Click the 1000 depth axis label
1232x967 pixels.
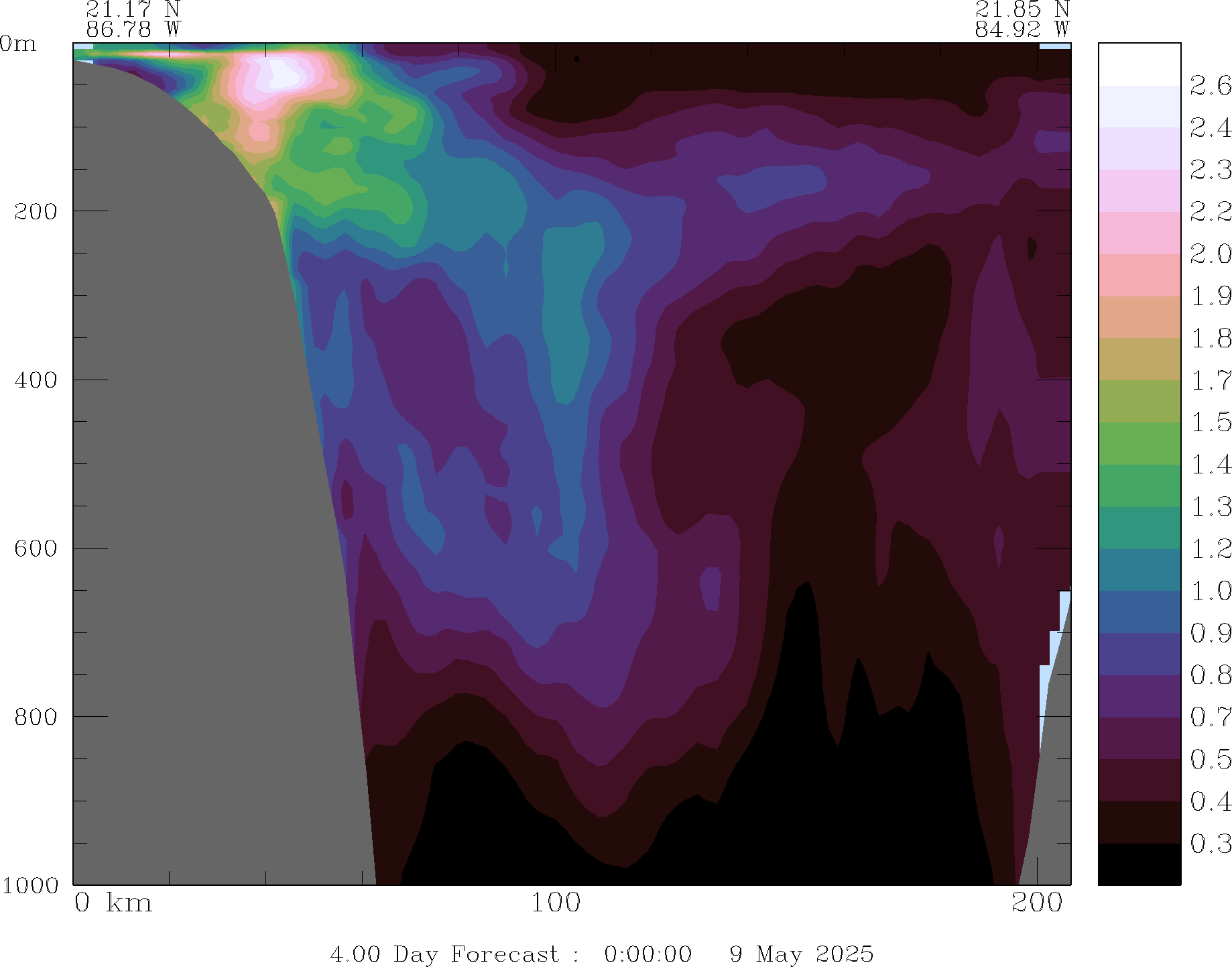pyautogui.click(x=29, y=885)
